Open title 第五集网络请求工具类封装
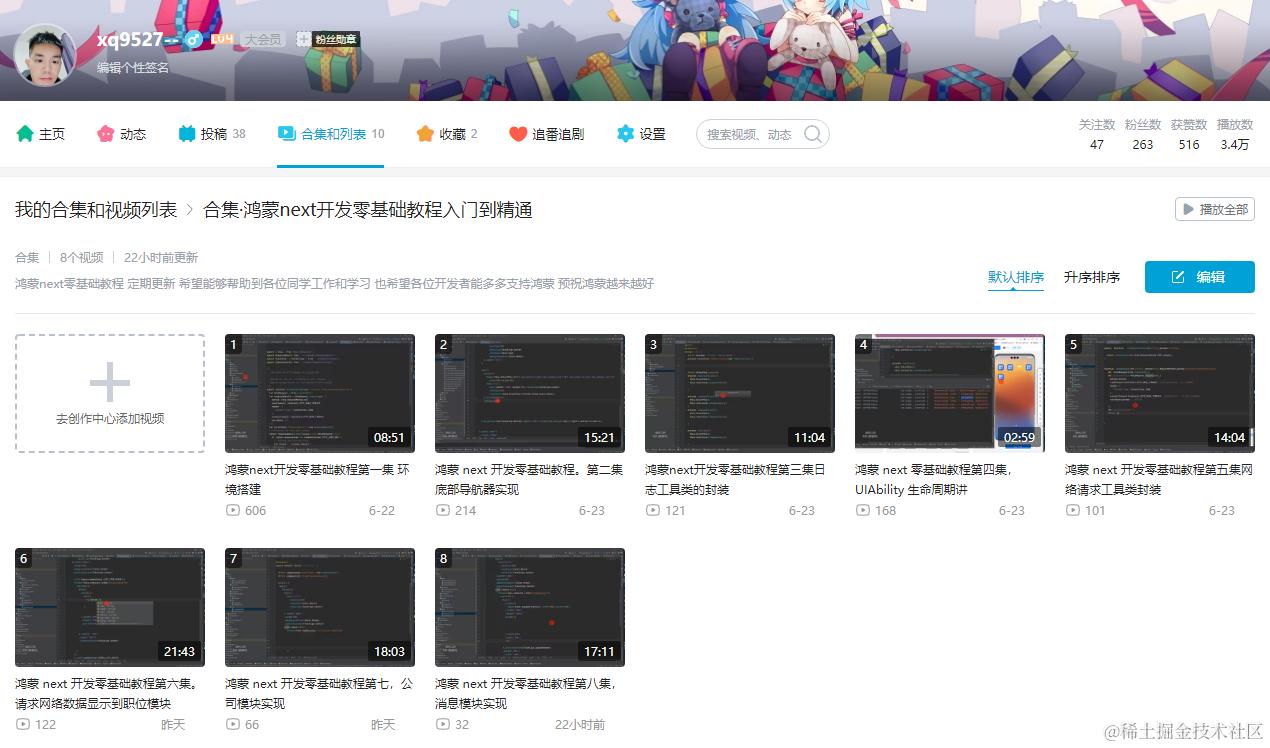The width and height of the screenshot is (1270, 748). pyautogui.click(x=1159, y=479)
